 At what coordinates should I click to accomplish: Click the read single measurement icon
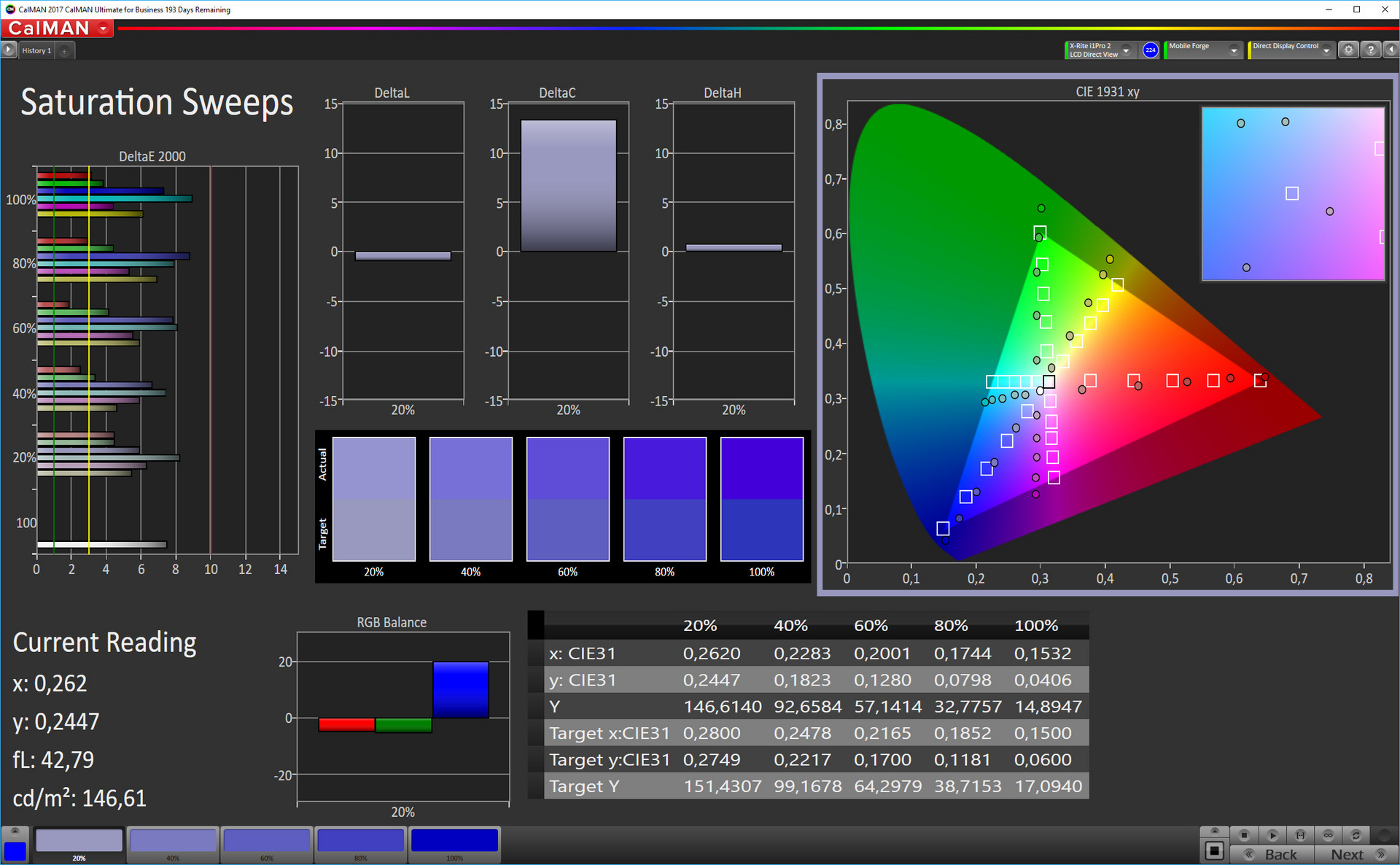pos(1300,835)
